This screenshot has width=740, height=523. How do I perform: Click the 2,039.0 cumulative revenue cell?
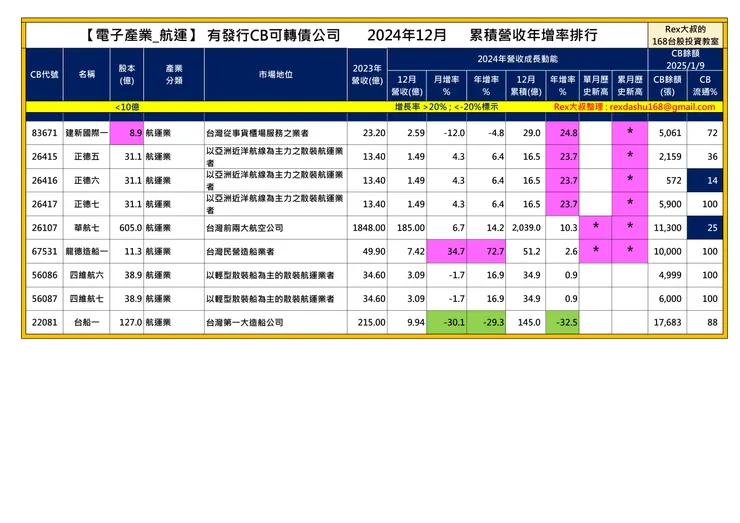click(x=526, y=228)
